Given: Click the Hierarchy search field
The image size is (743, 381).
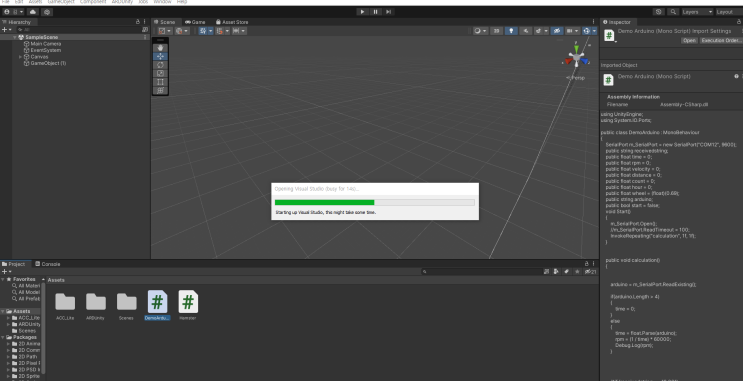Looking at the screenshot, I should [79, 29].
